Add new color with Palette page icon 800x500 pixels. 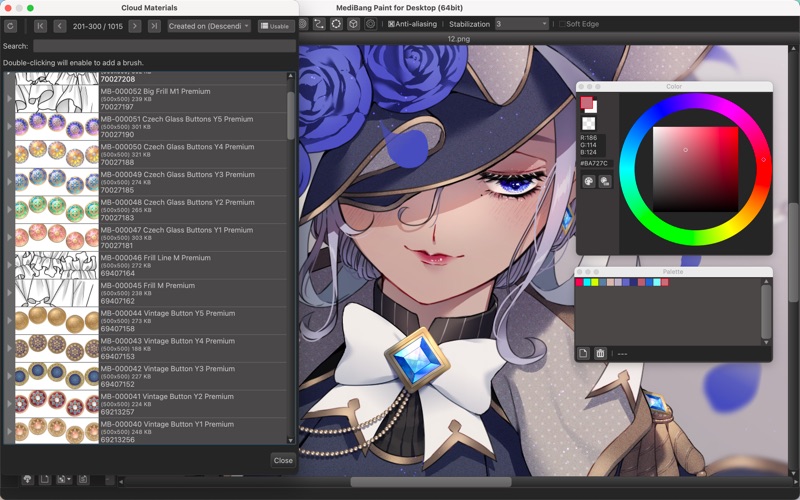click(583, 353)
